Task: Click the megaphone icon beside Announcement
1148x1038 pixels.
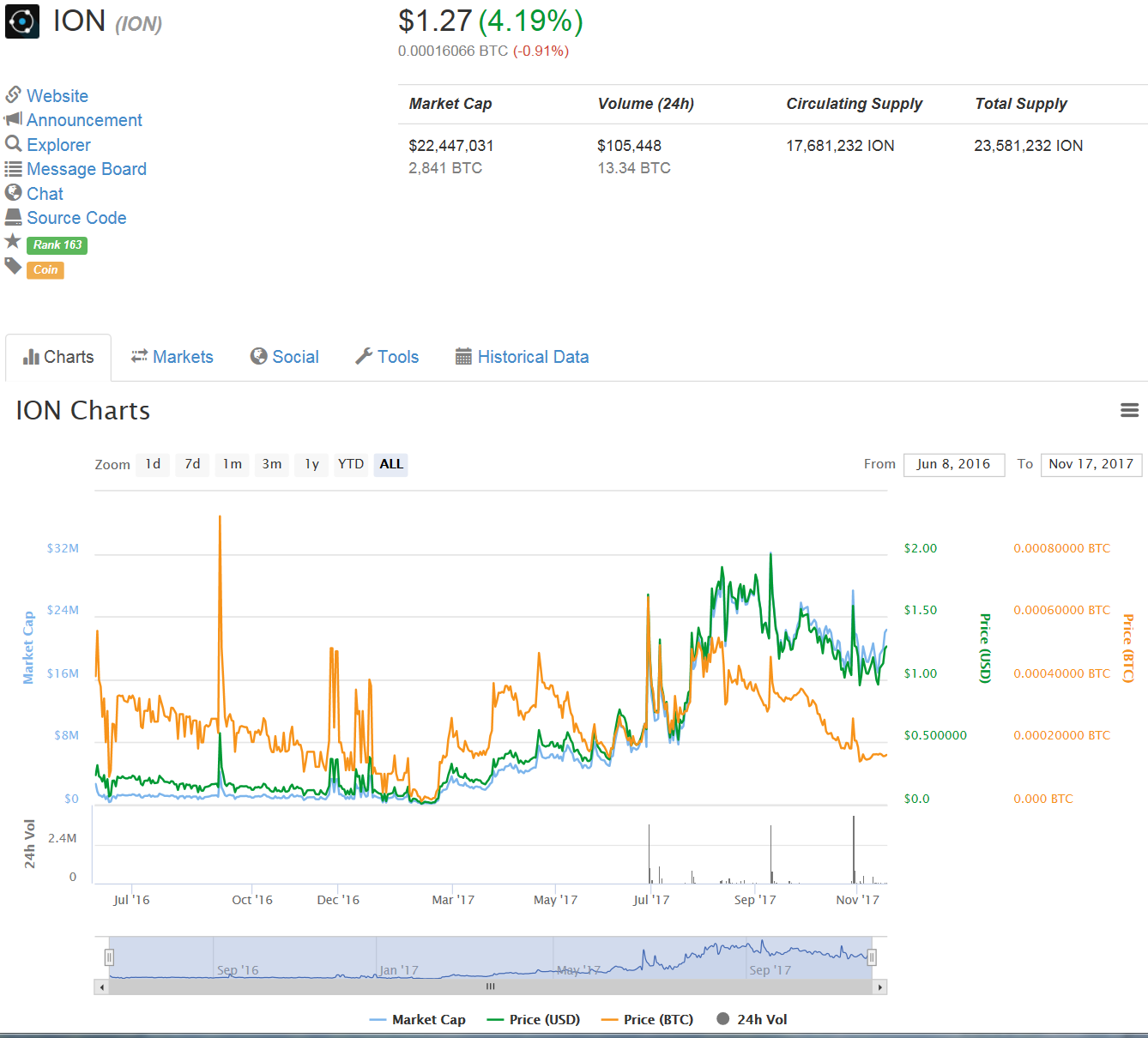Action: point(13,118)
